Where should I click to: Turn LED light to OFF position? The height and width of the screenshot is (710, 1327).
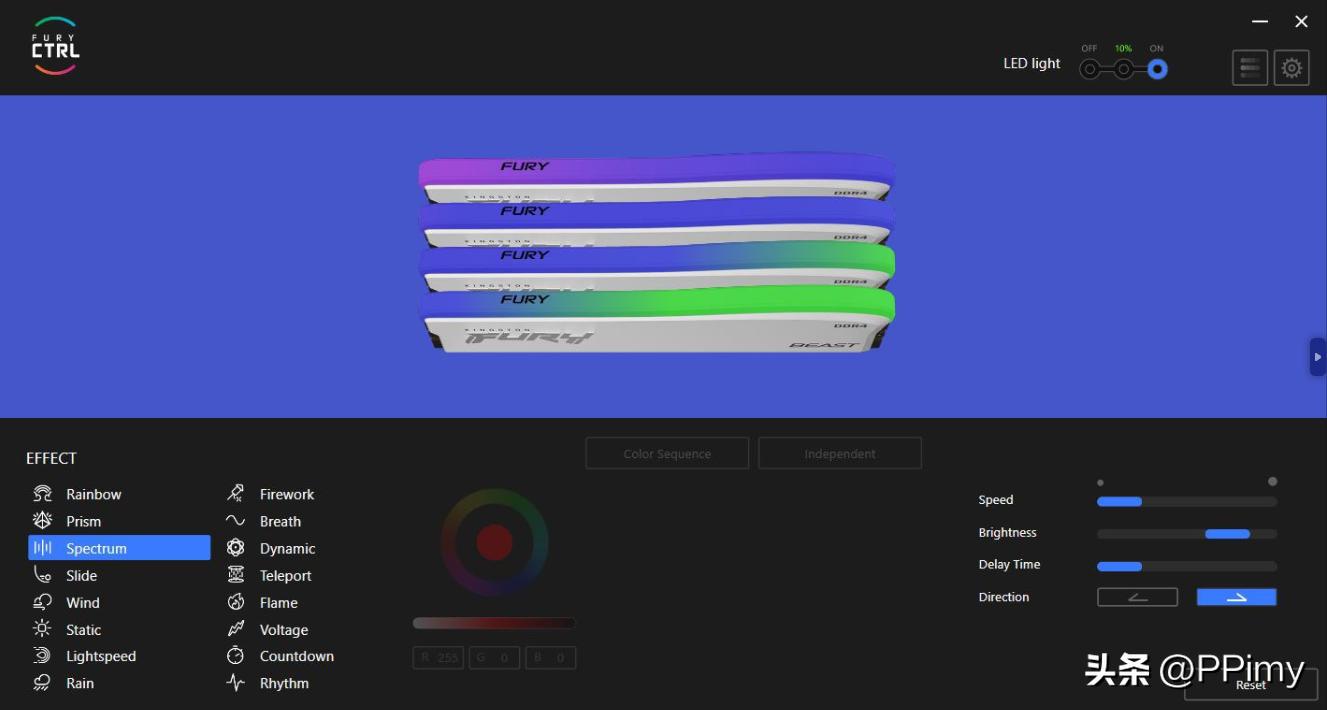click(1090, 69)
